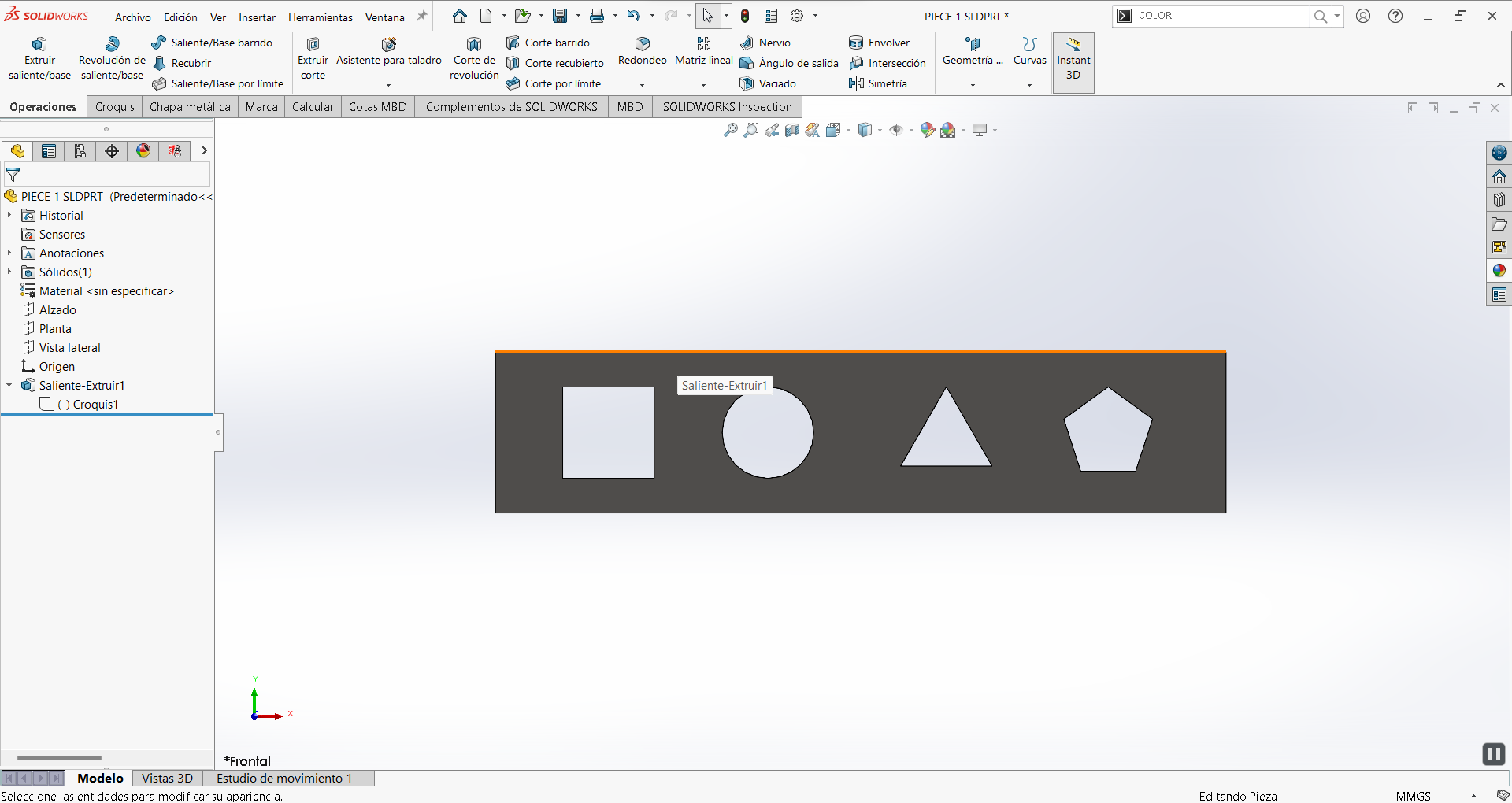Open the Insertar menu

[x=257, y=17]
